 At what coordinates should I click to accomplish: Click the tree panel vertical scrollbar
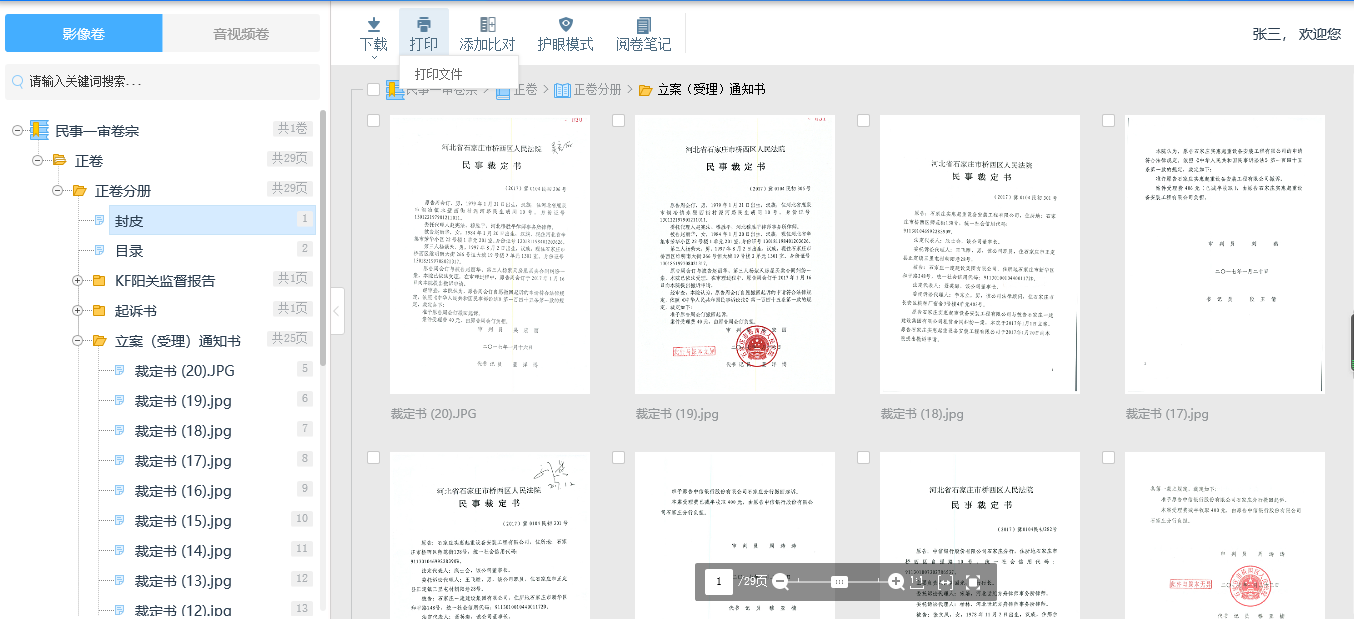323,240
